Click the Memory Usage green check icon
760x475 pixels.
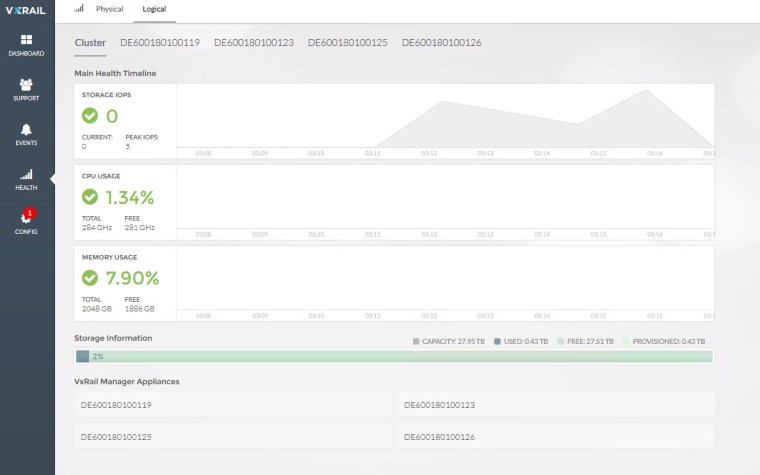(90, 277)
